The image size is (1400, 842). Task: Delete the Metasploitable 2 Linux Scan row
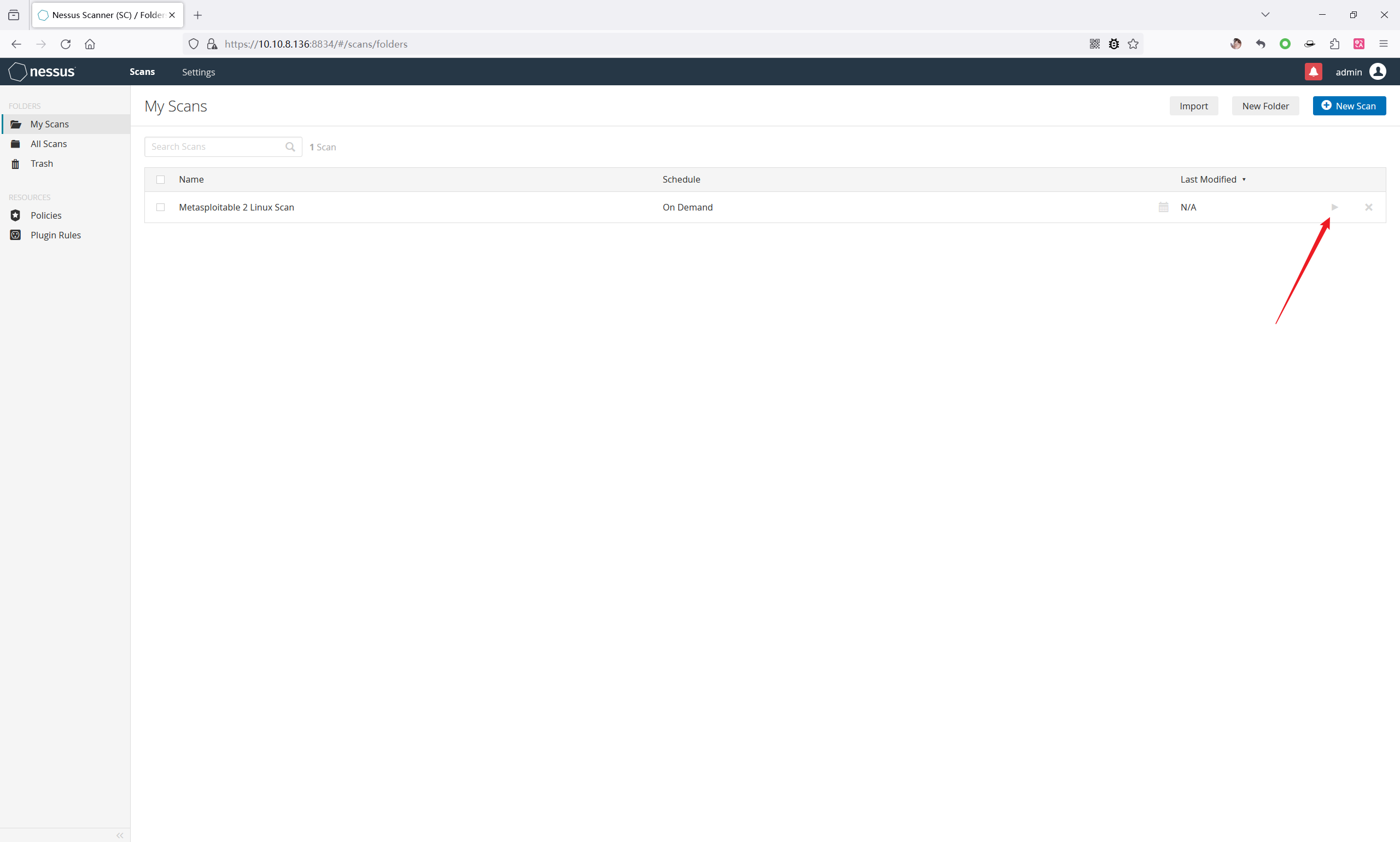(1369, 207)
